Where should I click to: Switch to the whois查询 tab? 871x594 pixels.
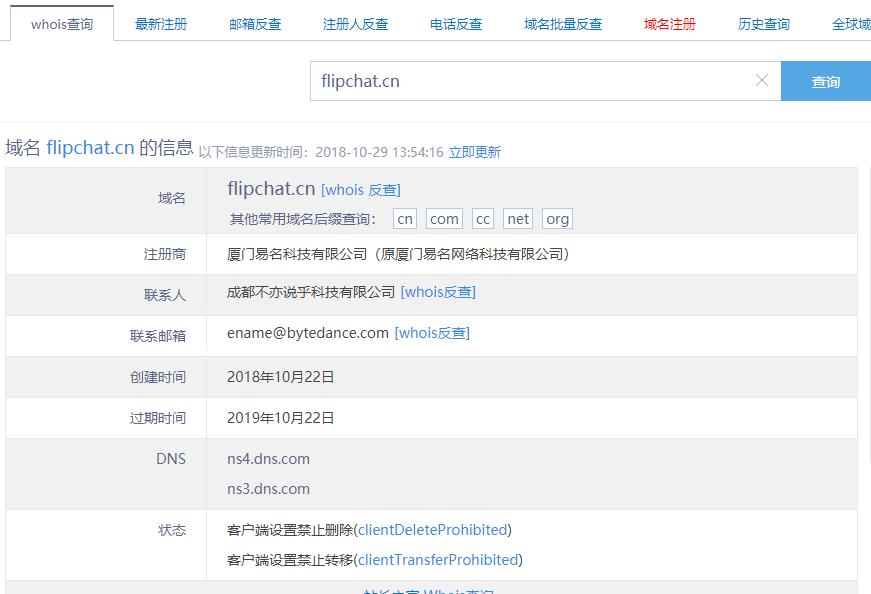click(62, 24)
